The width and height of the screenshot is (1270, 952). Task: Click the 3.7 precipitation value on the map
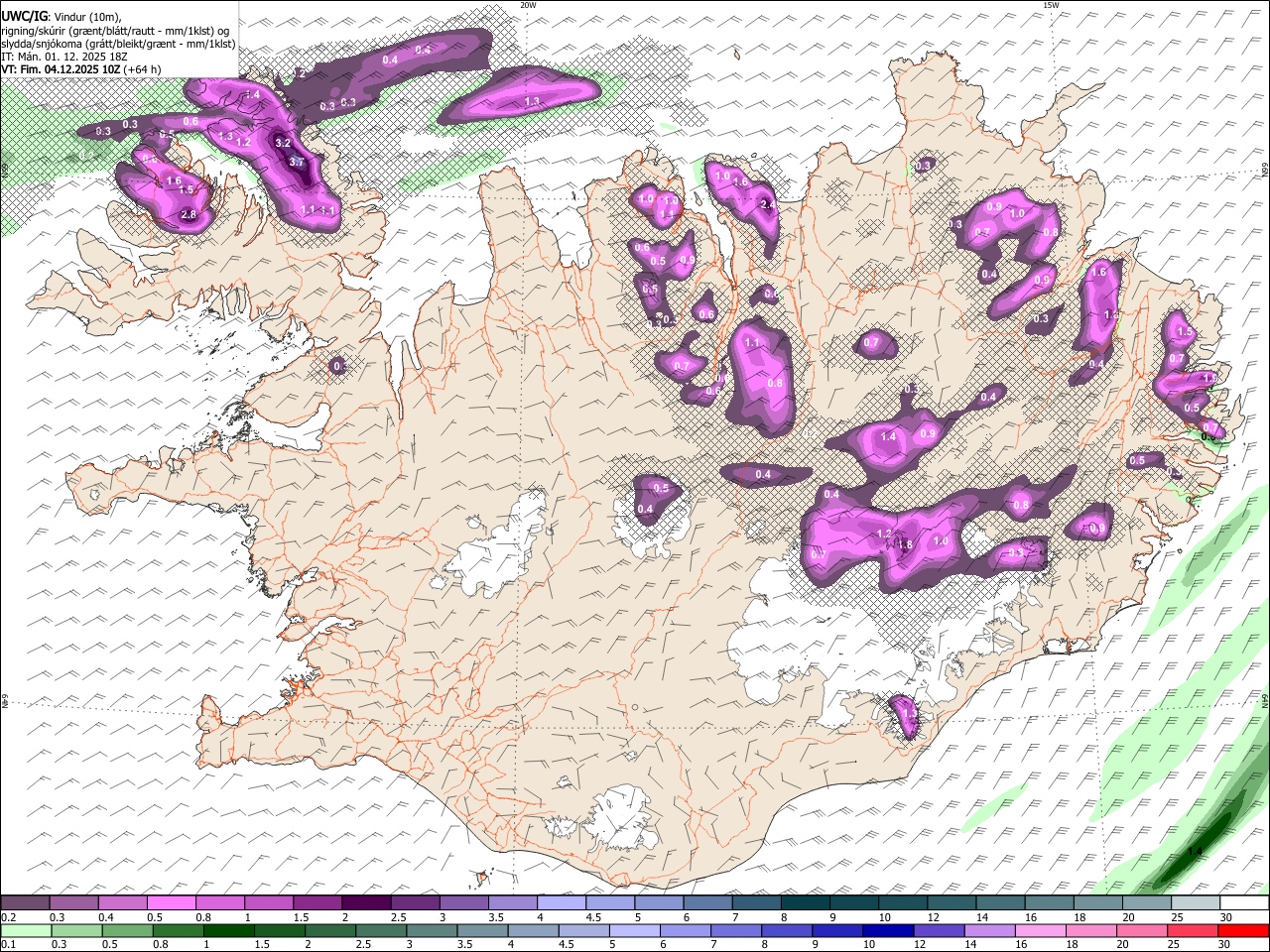[x=296, y=162]
